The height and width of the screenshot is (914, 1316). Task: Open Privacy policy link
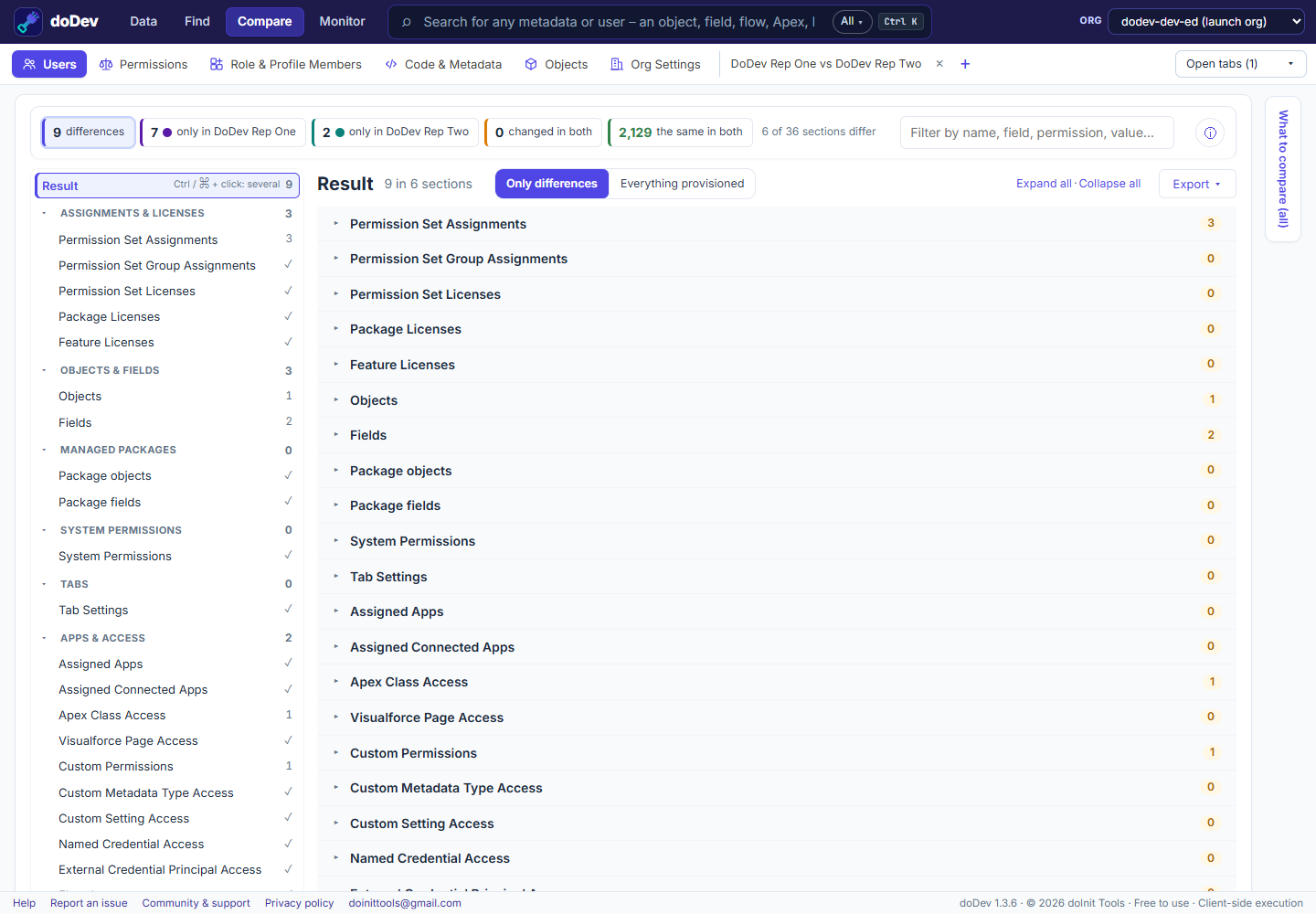coord(300,903)
